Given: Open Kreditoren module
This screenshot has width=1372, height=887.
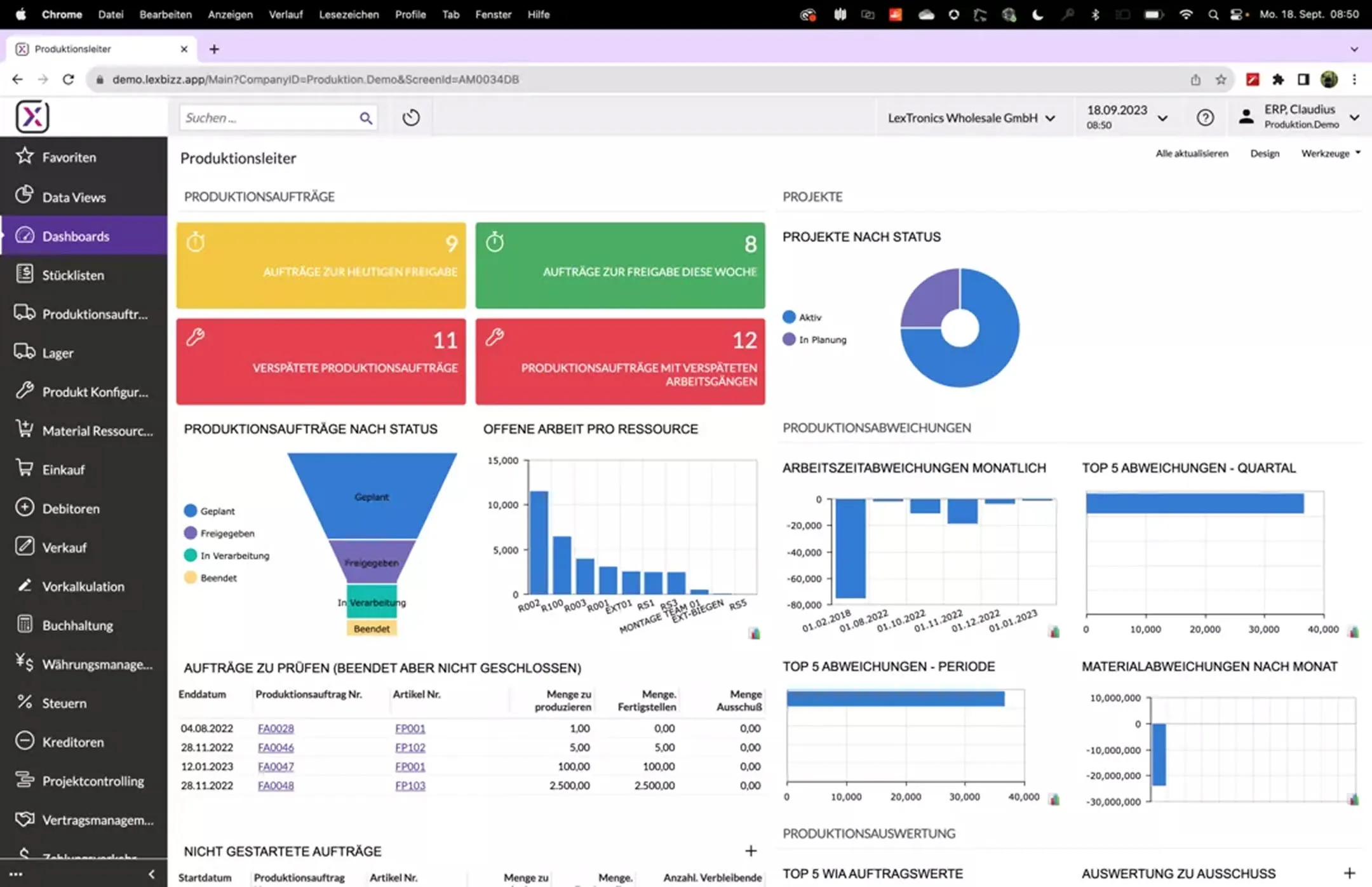Looking at the screenshot, I should click(84, 741).
